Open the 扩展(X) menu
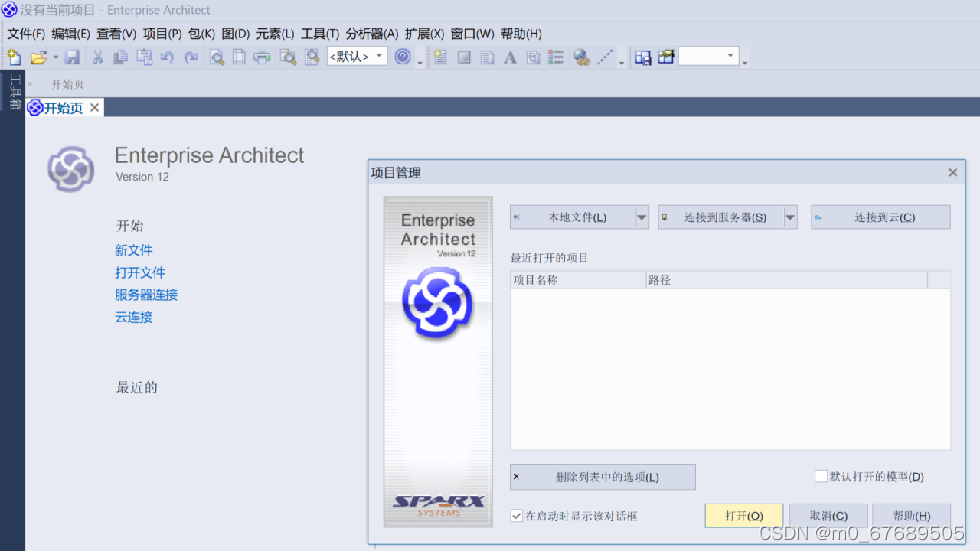Screen dimensions: 980x552 (424, 34)
